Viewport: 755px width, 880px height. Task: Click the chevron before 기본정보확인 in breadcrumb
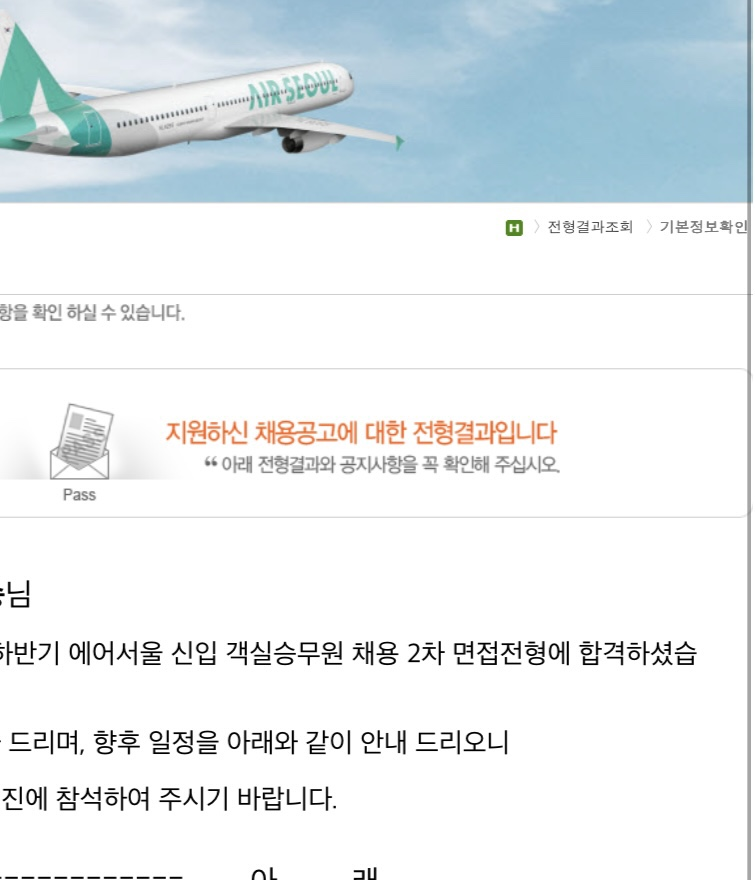point(649,227)
